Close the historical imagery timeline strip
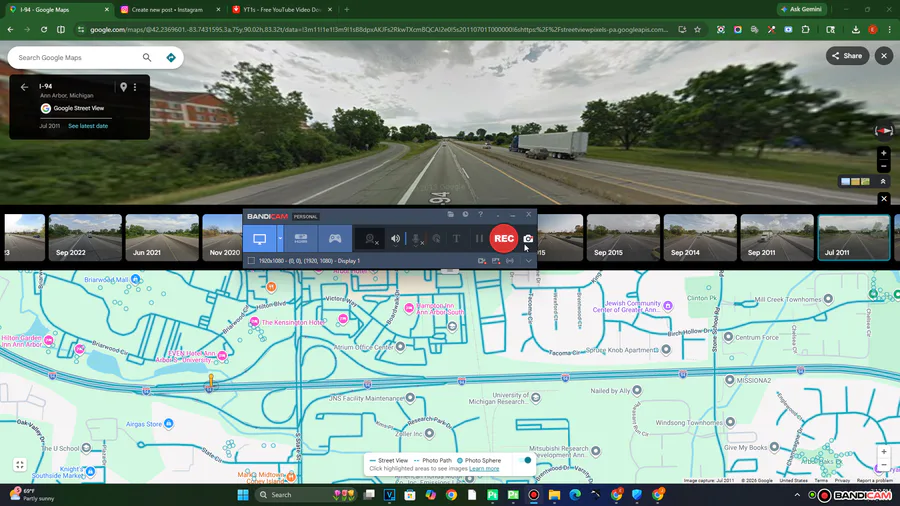 [x=884, y=198]
